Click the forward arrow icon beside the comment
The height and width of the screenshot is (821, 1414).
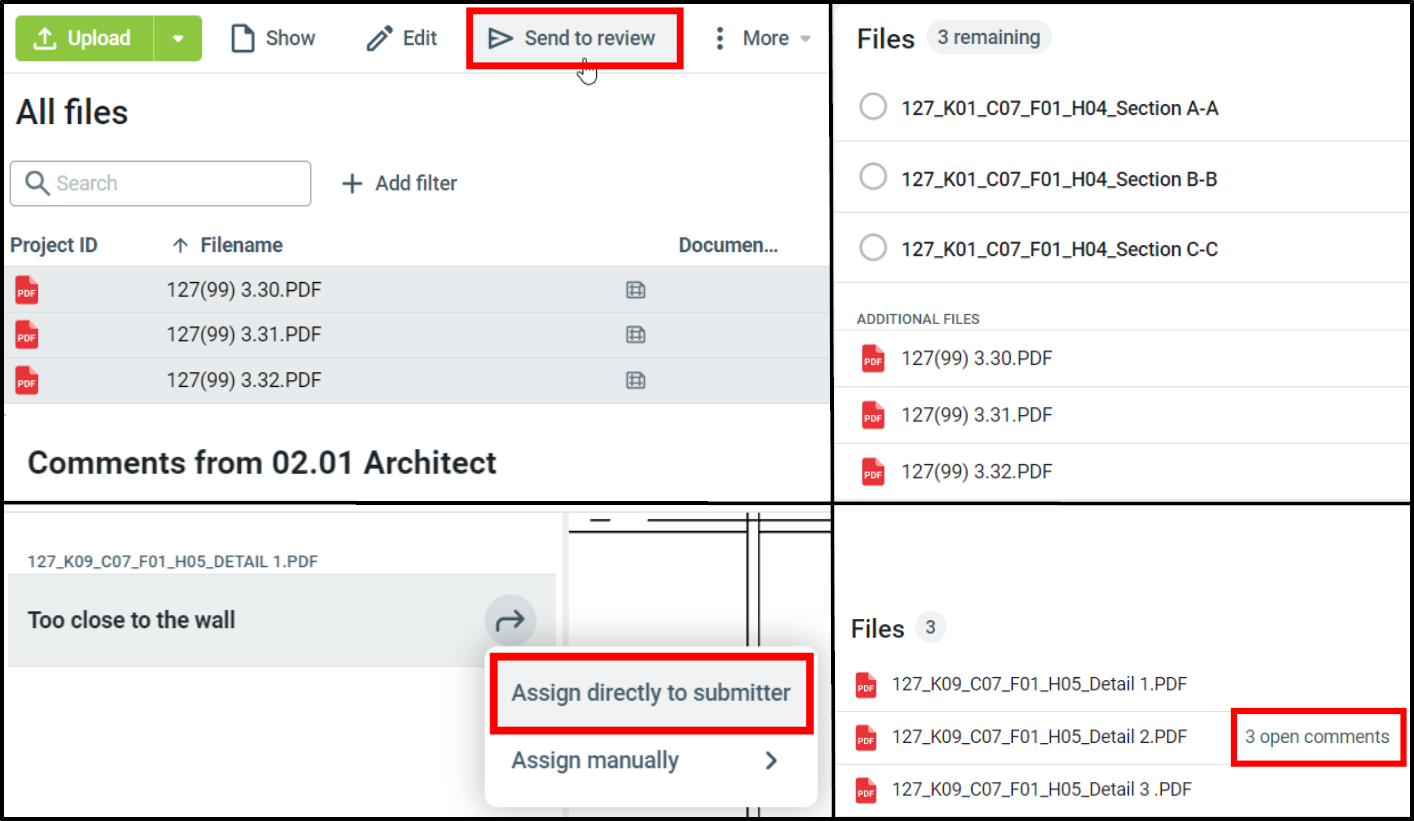pyautogui.click(x=510, y=621)
